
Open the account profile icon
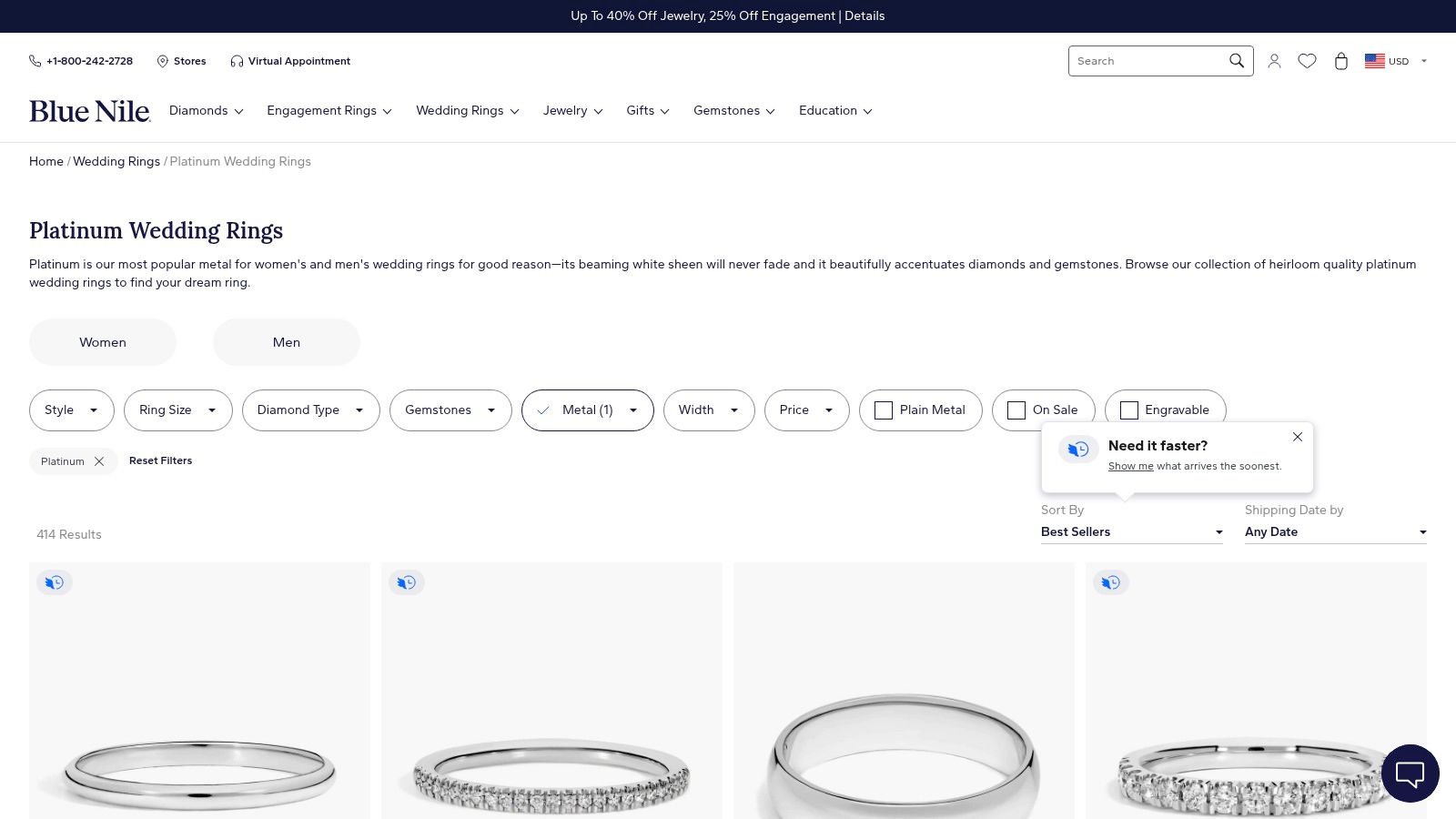point(1274,61)
